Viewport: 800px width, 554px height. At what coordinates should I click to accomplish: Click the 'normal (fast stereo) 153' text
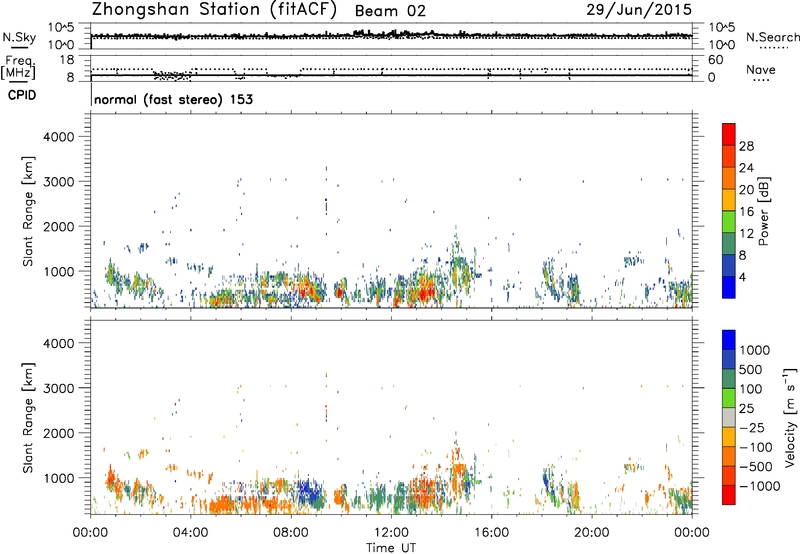[173, 99]
